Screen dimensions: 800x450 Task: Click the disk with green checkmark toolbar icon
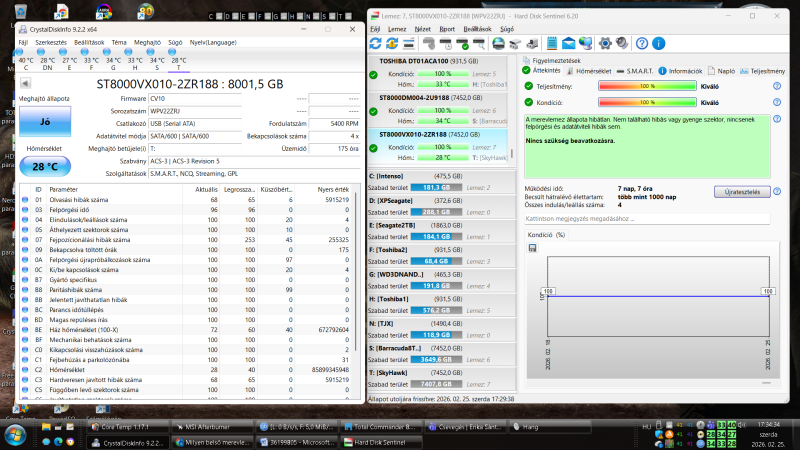pos(463,44)
